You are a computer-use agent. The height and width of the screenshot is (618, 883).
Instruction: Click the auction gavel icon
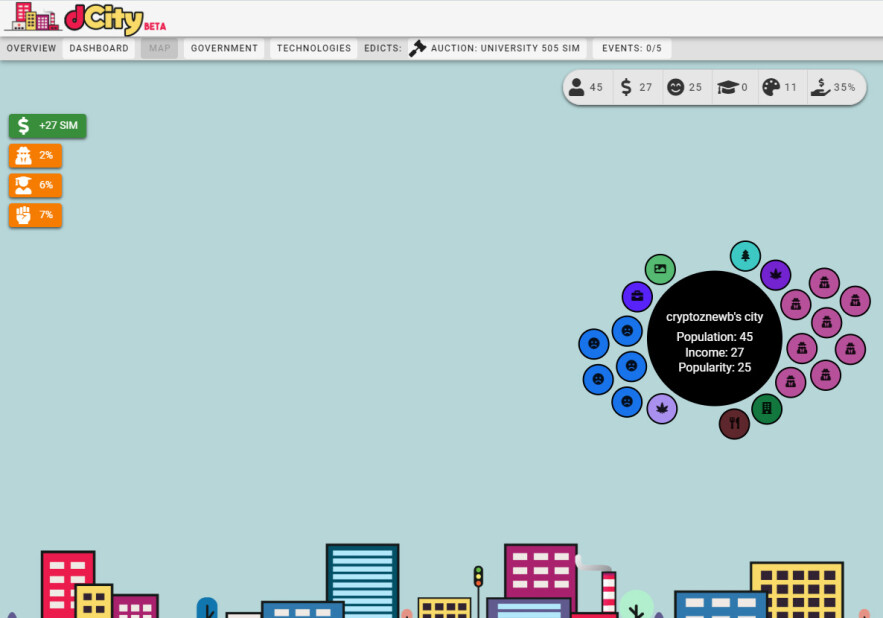click(417, 48)
